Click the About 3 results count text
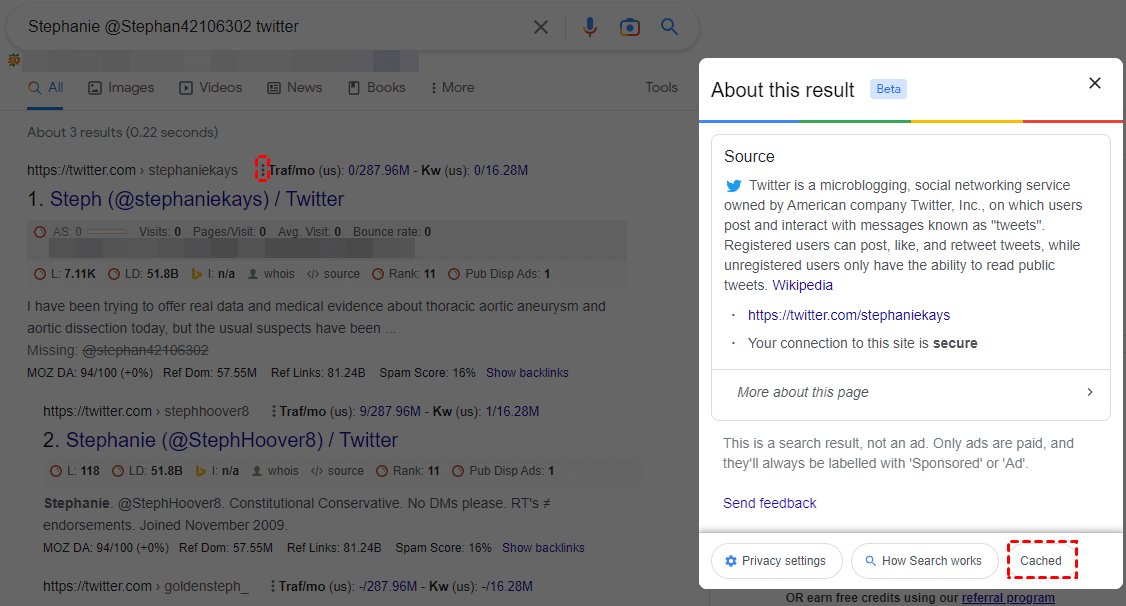Viewport: 1126px width, 606px height. 123,133
